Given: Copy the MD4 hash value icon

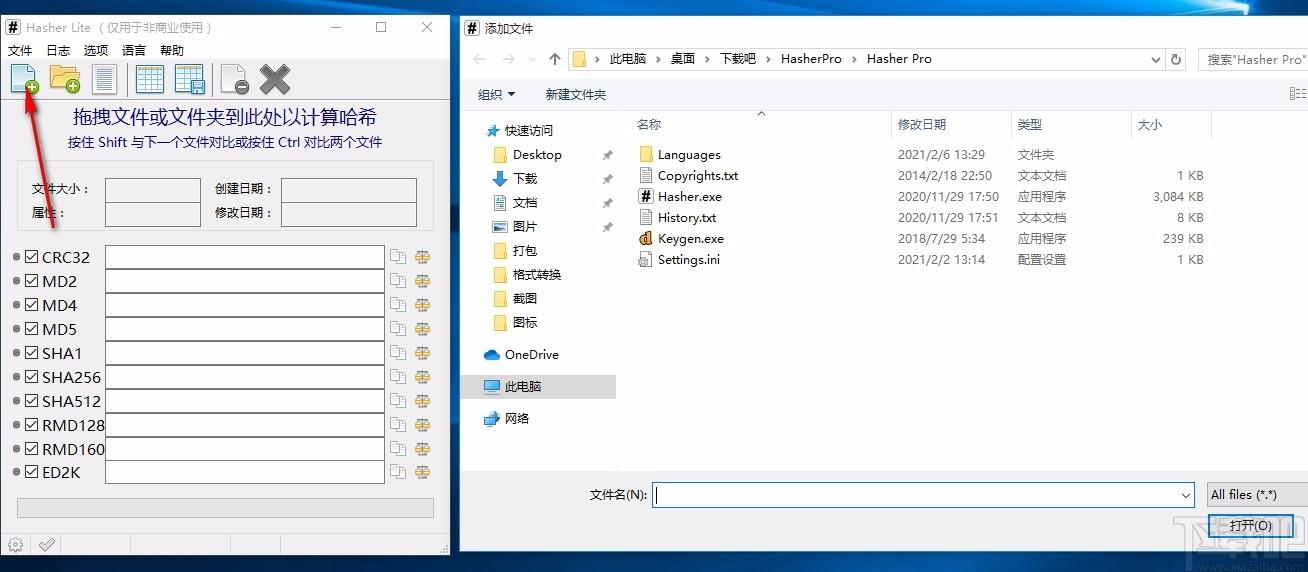Looking at the screenshot, I should 398,305.
